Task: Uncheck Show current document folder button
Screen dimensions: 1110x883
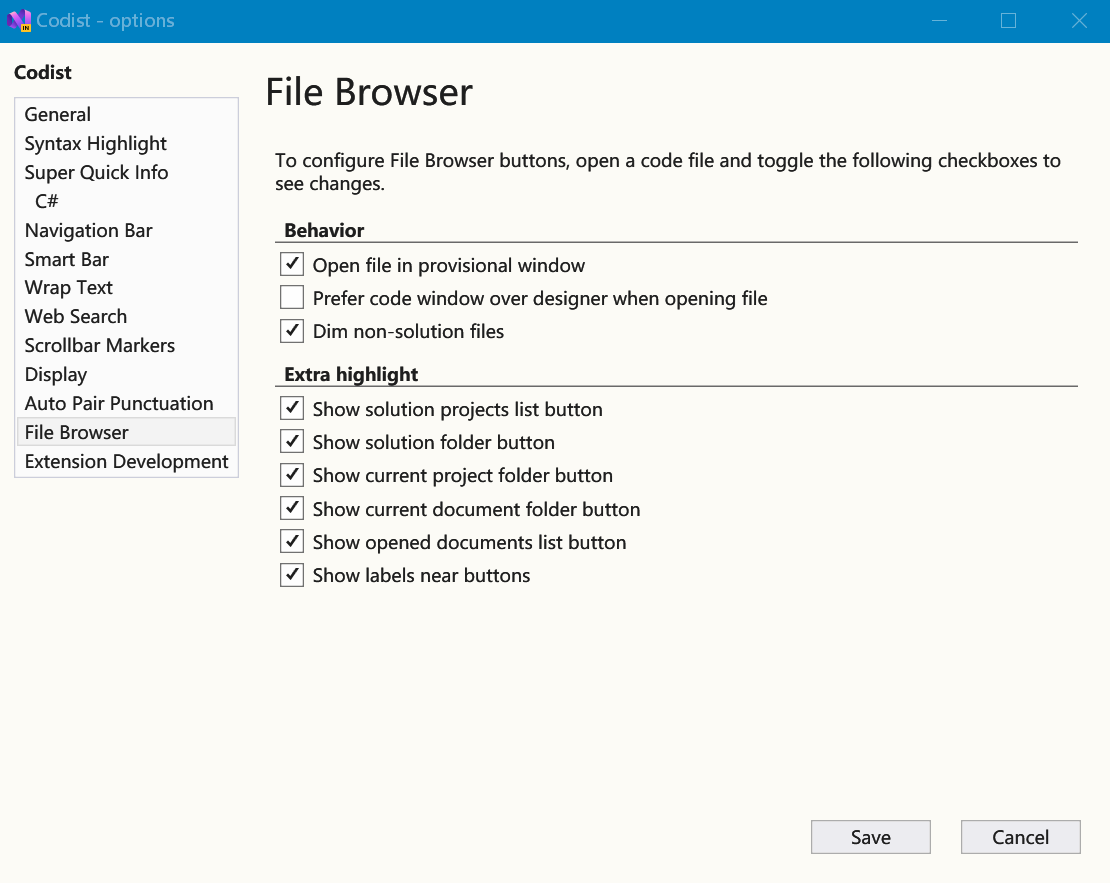Action: pyautogui.click(x=292, y=508)
